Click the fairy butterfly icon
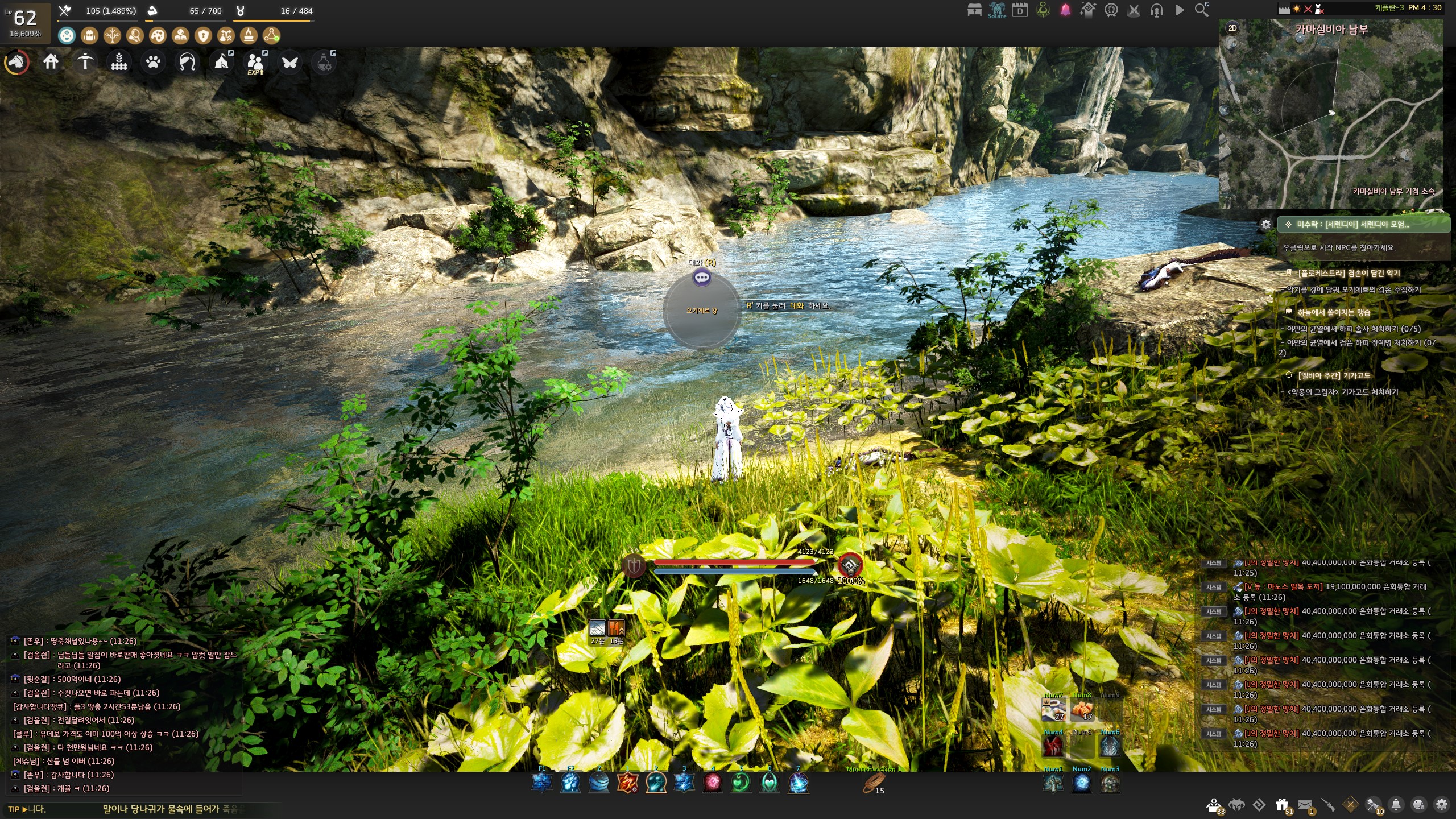Image resolution: width=1456 pixels, height=819 pixels. pyautogui.click(x=290, y=62)
